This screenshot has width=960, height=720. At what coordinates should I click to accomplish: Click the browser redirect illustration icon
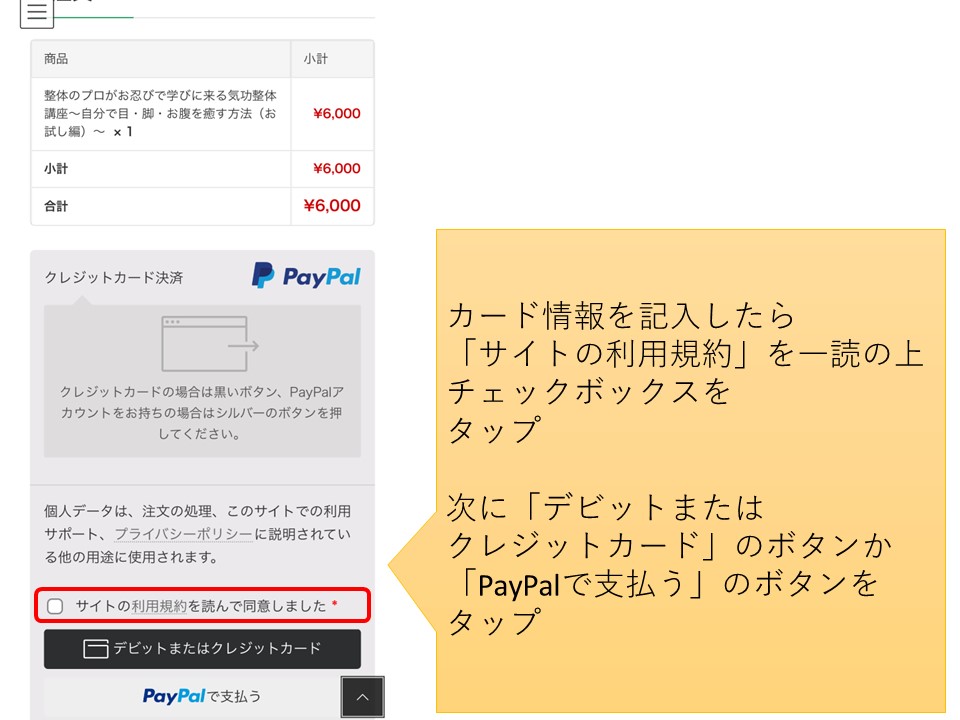point(210,343)
